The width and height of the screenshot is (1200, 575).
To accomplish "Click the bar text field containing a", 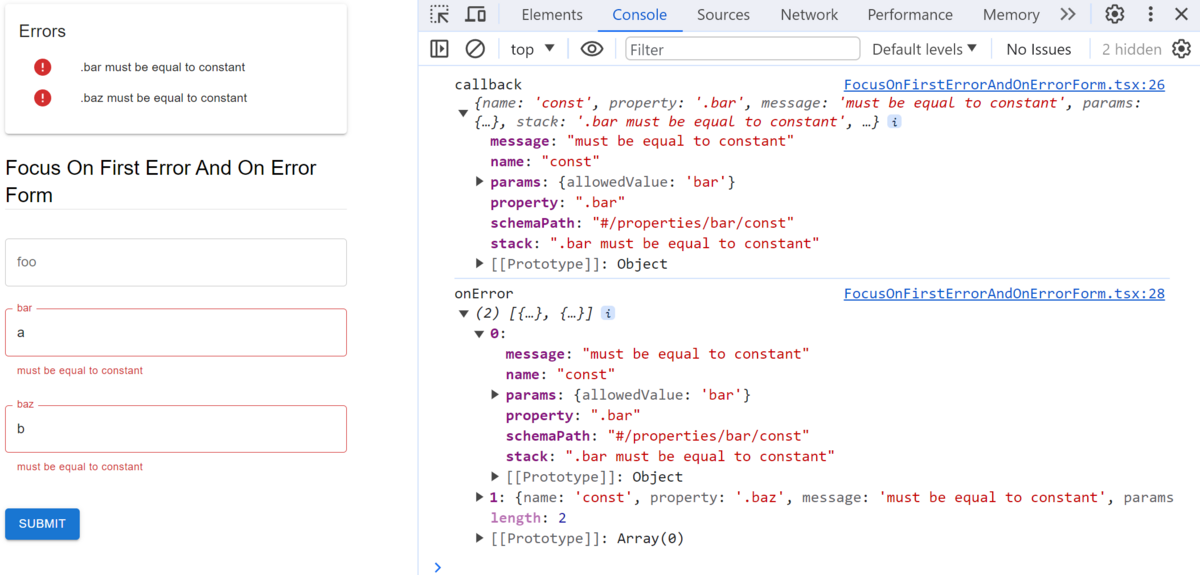I will [176, 332].
